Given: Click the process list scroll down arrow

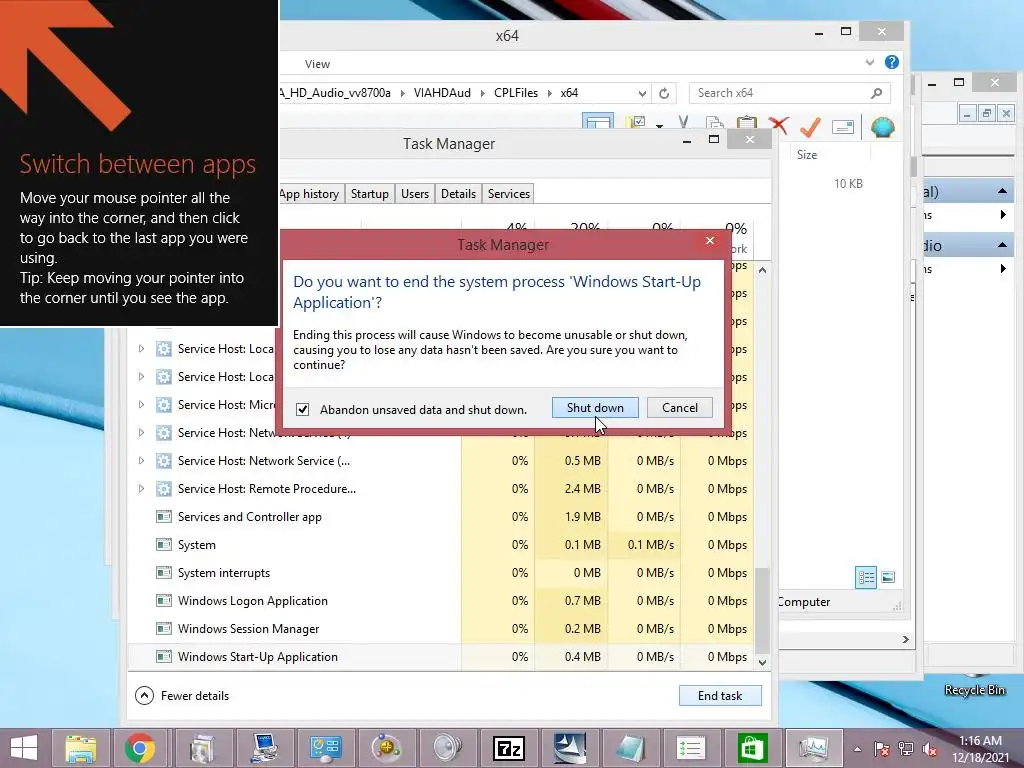Looking at the screenshot, I should pyautogui.click(x=761, y=662).
